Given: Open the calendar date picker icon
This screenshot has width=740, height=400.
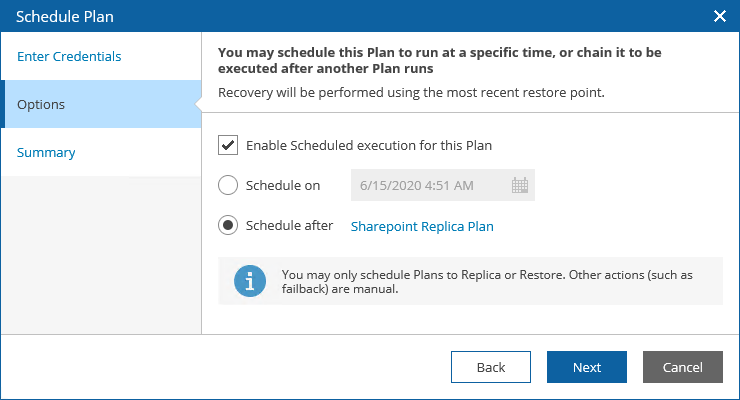Looking at the screenshot, I should coord(519,185).
